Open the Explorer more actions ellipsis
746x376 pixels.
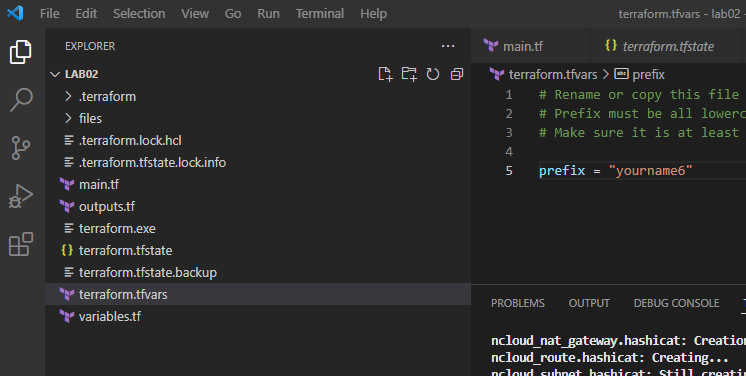pyautogui.click(x=448, y=46)
